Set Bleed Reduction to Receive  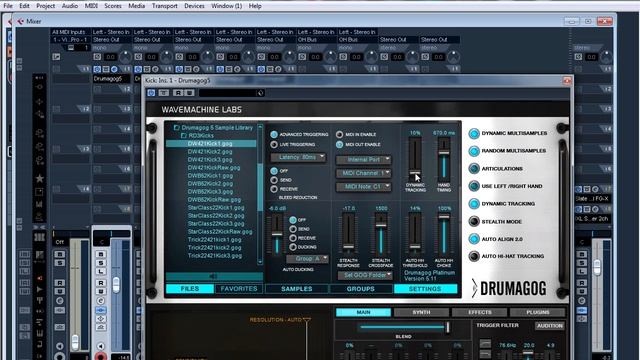tap(274, 189)
